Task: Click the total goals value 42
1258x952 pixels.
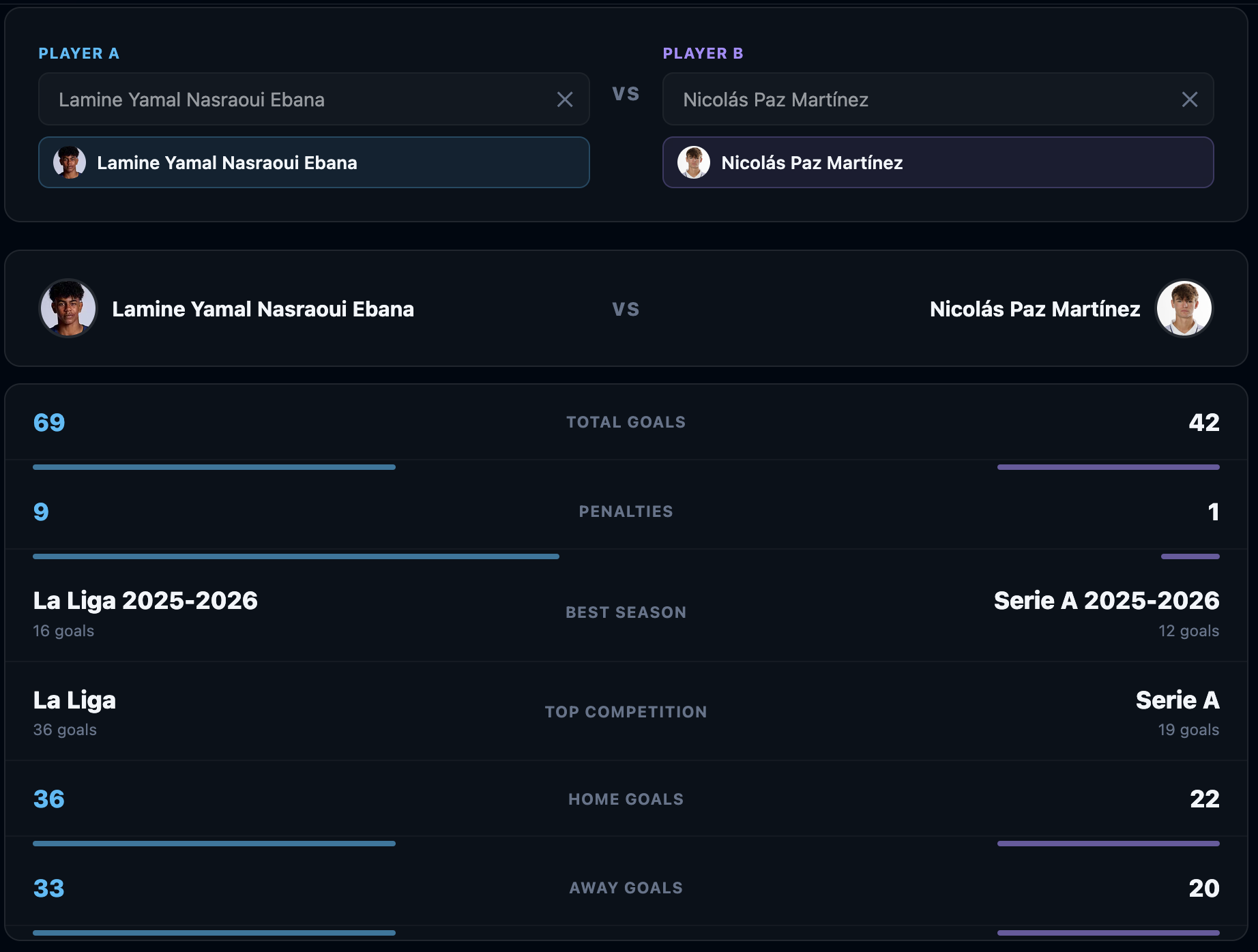Action: coord(1204,422)
